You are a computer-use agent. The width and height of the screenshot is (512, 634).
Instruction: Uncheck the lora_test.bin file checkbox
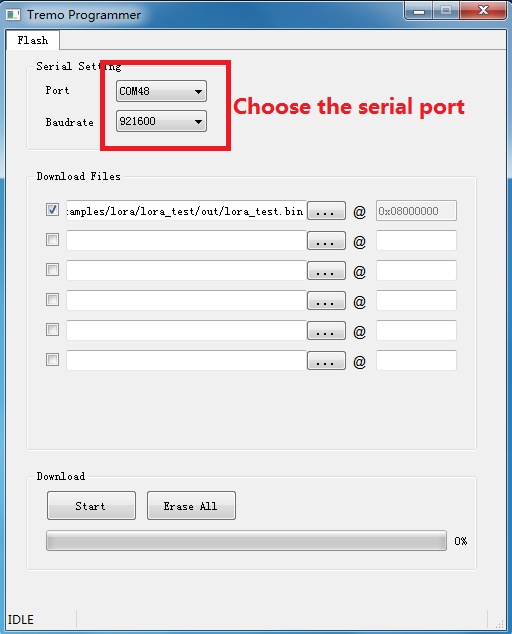(52, 209)
